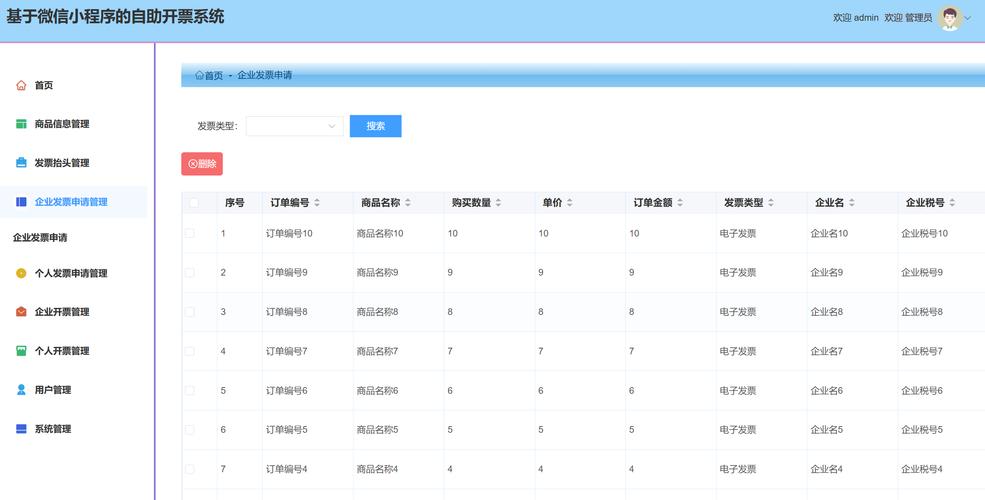Click the 发票抬头管理 briefcase icon
The image size is (985, 500).
[x=21, y=163]
